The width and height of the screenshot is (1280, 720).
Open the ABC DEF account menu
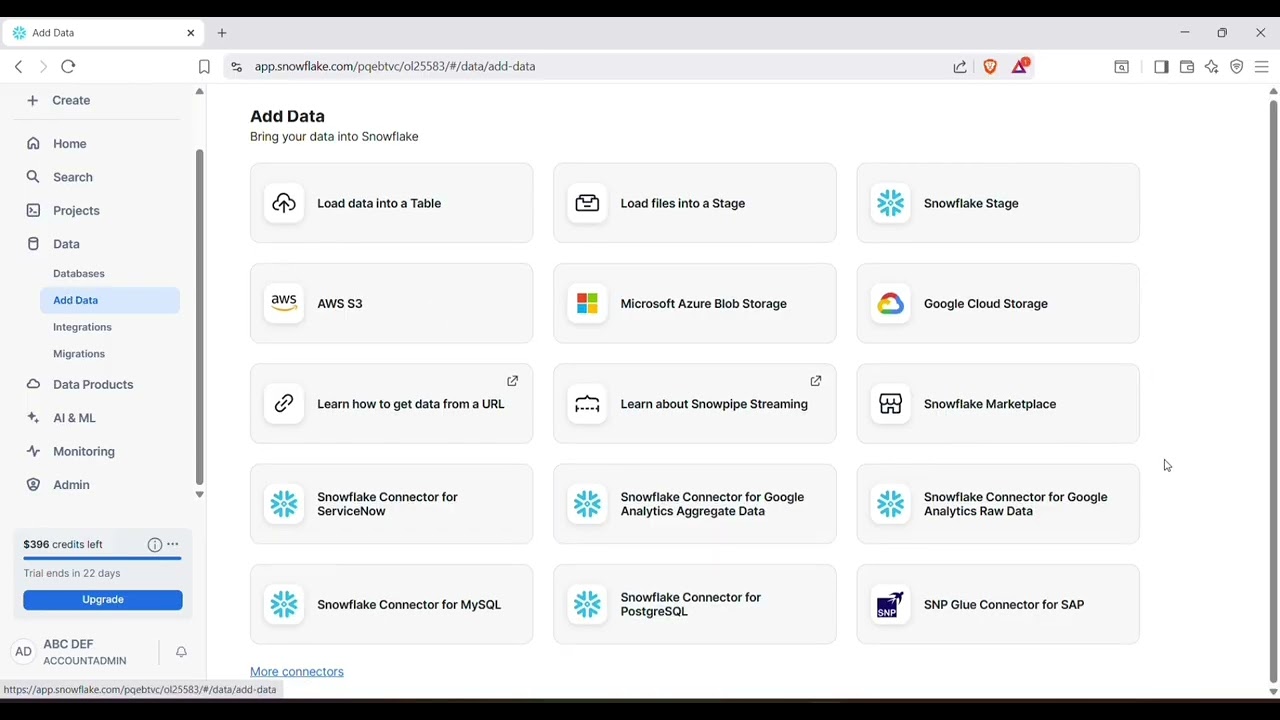pyautogui.click(x=84, y=652)
